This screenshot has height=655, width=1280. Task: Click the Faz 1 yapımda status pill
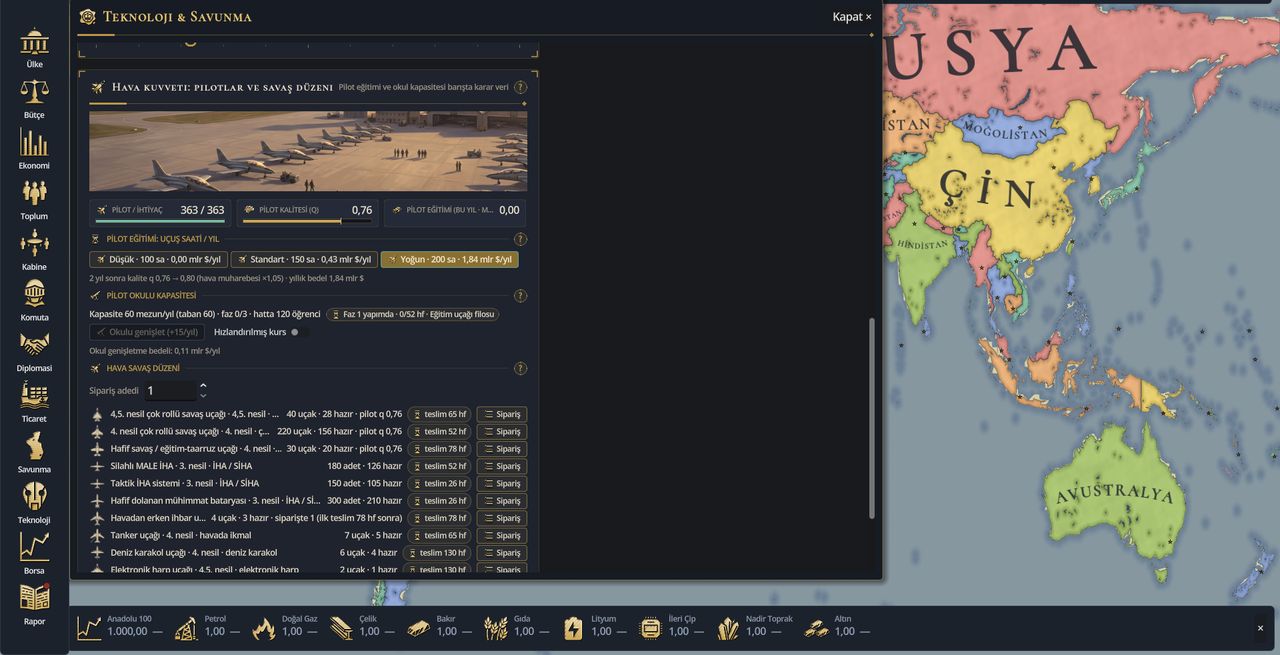click(413, 314)
